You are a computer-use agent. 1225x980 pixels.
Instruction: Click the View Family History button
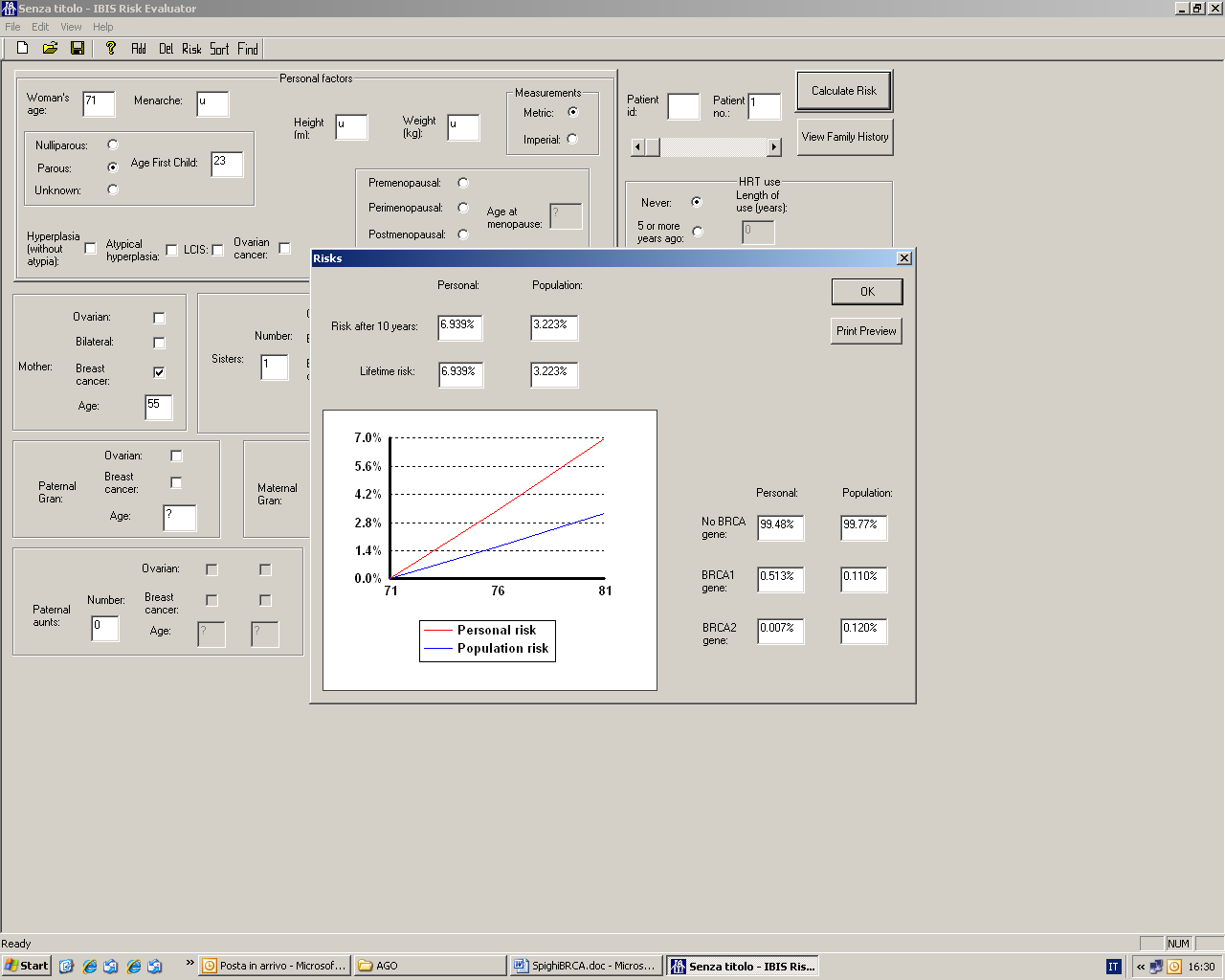pyautogui.click(x=845, y=137)
